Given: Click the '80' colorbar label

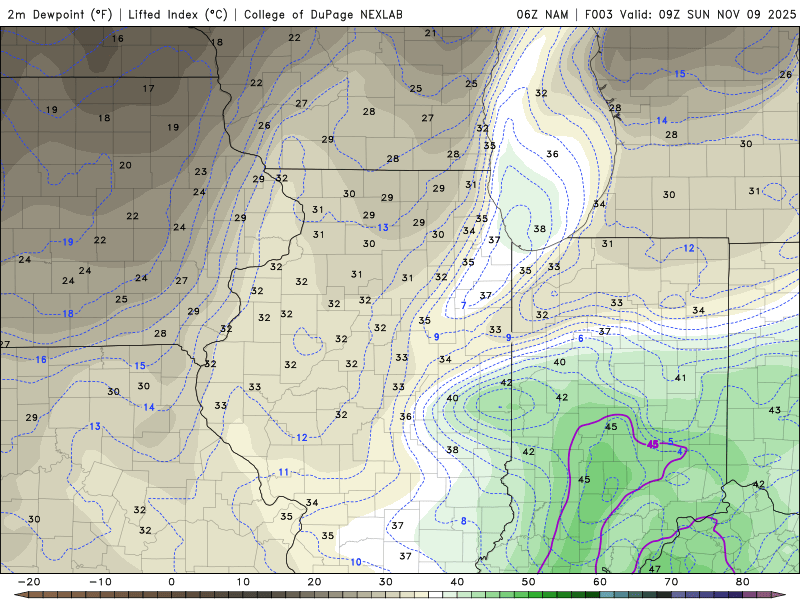Looking at the screenshot, I should point(743,582).
